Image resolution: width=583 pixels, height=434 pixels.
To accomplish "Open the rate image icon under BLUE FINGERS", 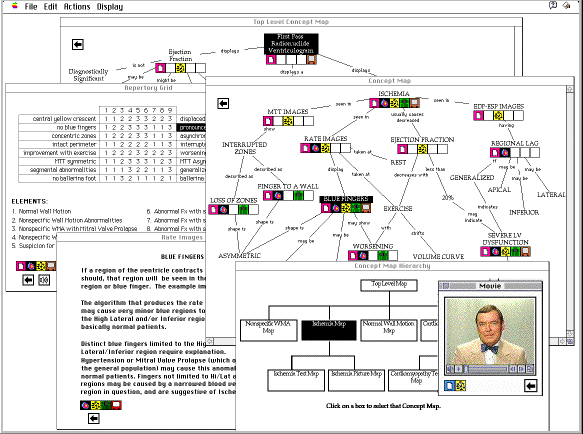I will (336, 208).
